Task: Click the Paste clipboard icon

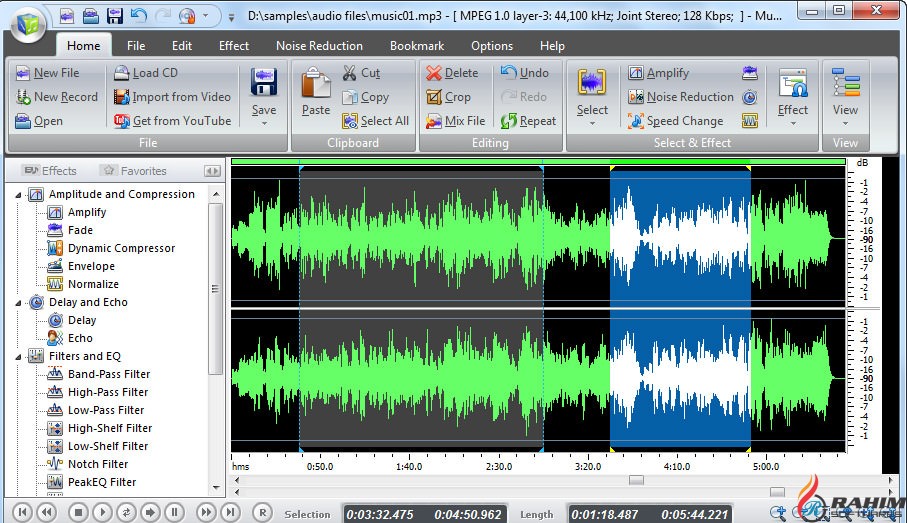Action: (x=315, y=85)
